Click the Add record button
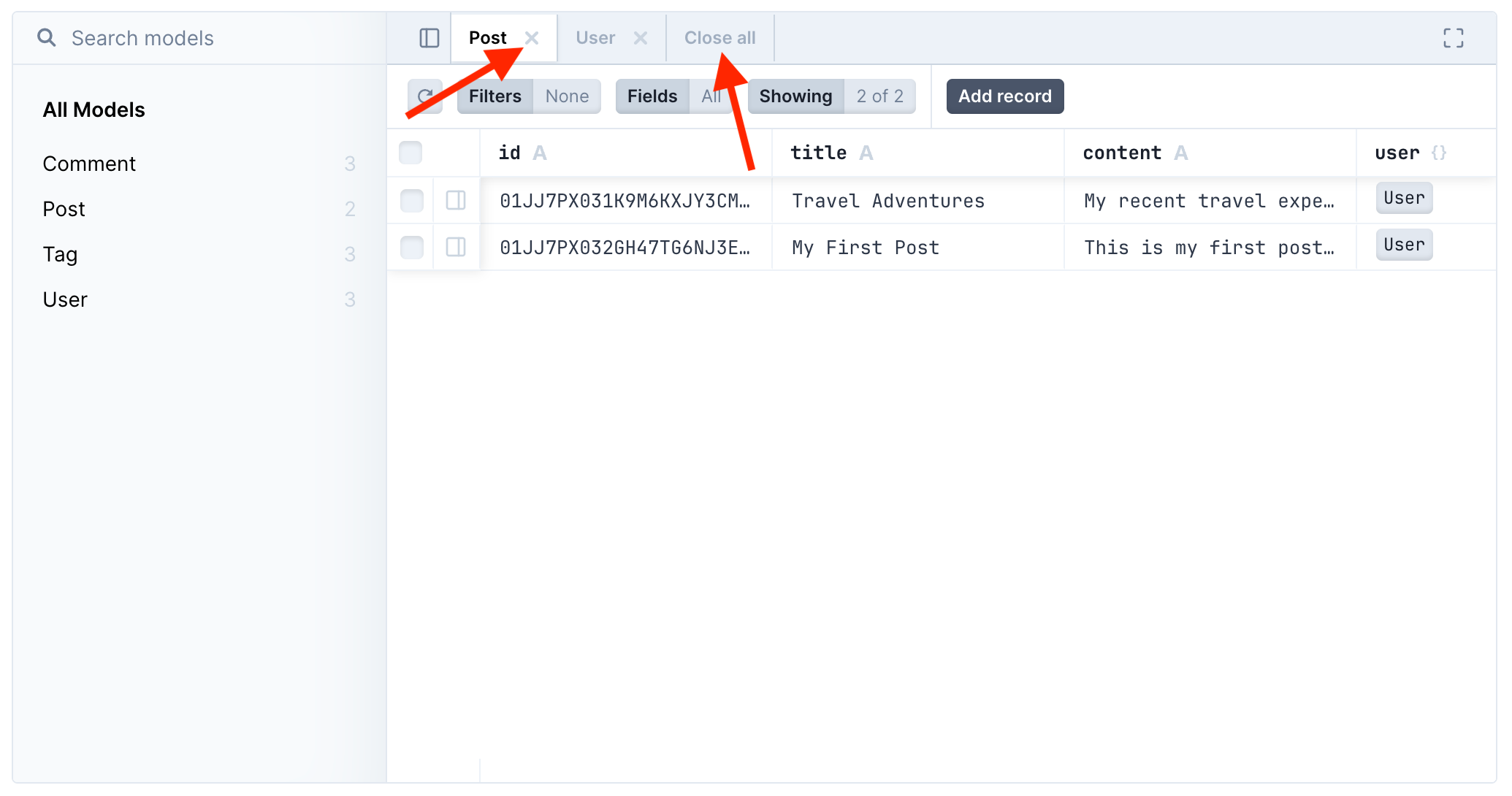Viewport: 1512px width, 796px height. pos(1004,96)
